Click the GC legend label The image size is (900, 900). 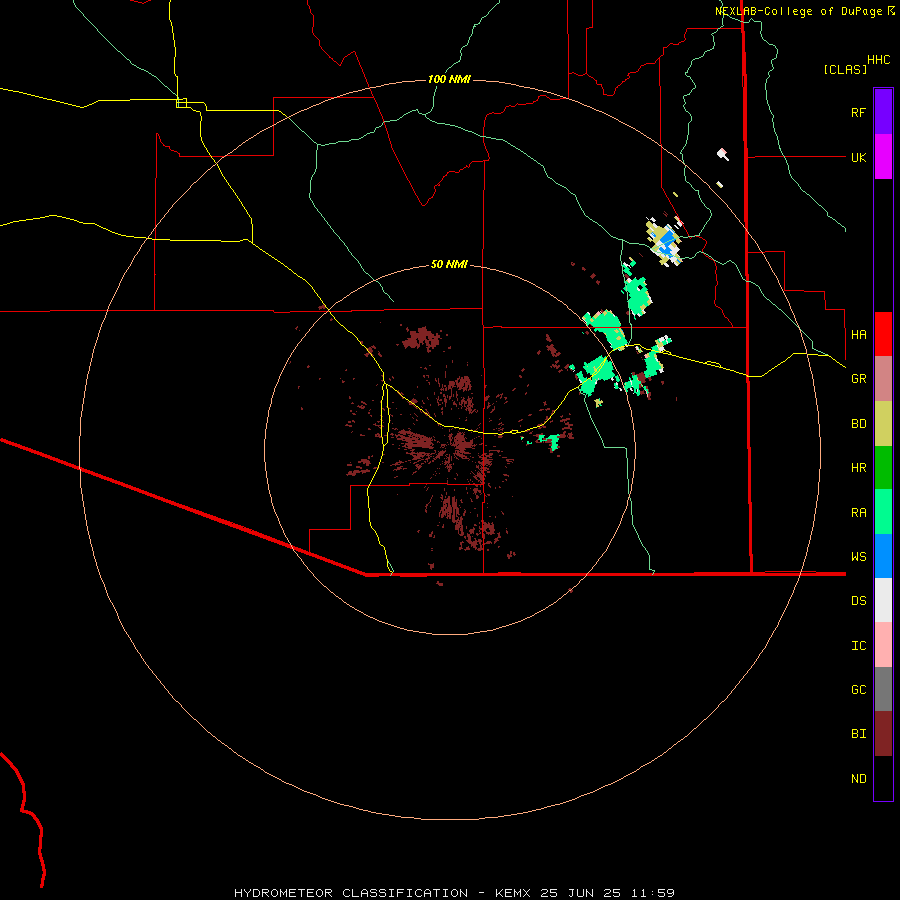pyautogui.click(x=859, y=690)
